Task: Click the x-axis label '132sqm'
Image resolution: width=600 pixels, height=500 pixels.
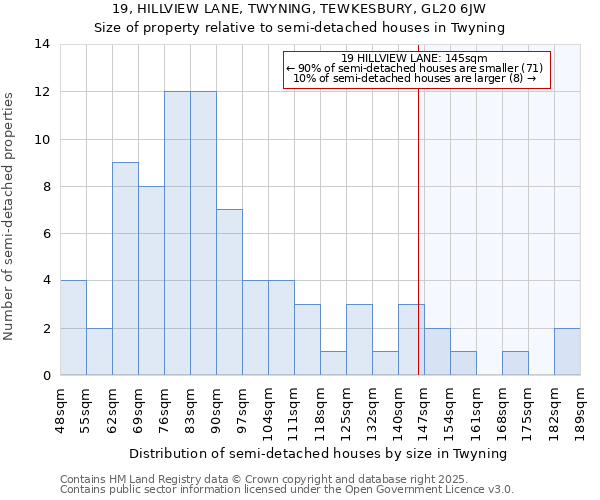Action: coord(372,415)
